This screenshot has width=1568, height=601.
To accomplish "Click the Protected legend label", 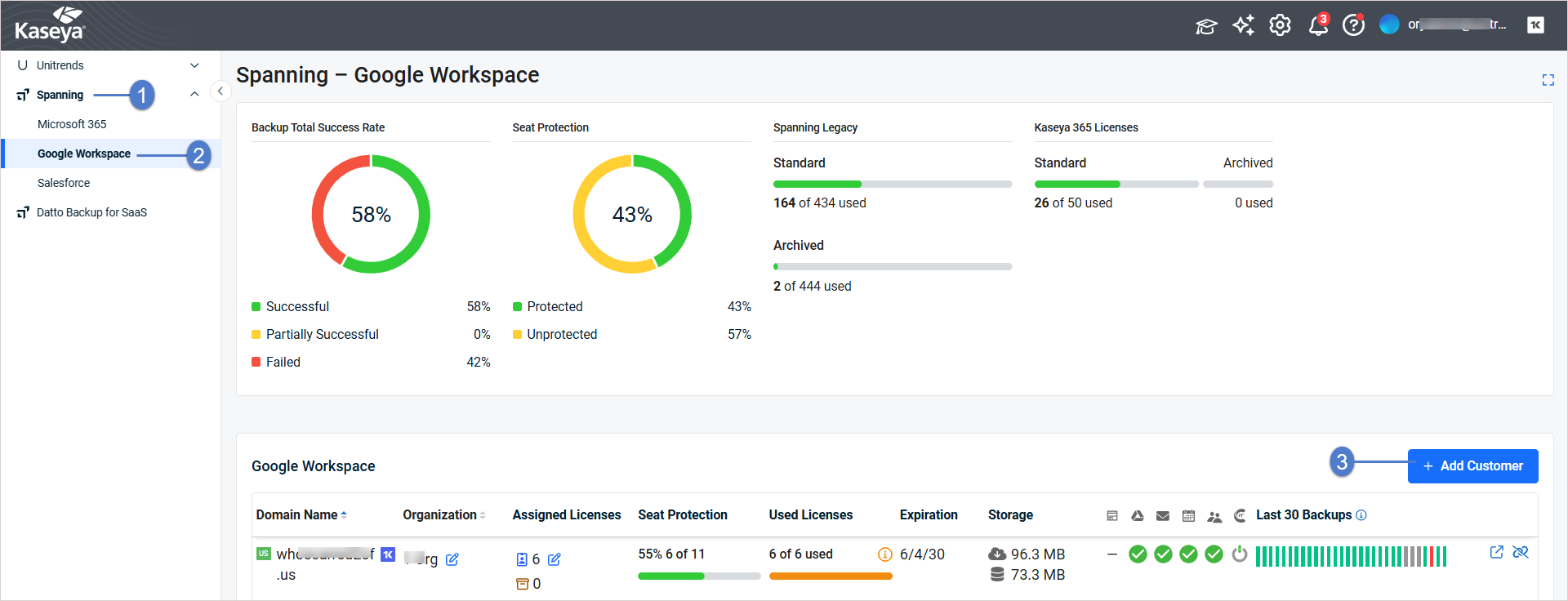I will click(555, 307).
